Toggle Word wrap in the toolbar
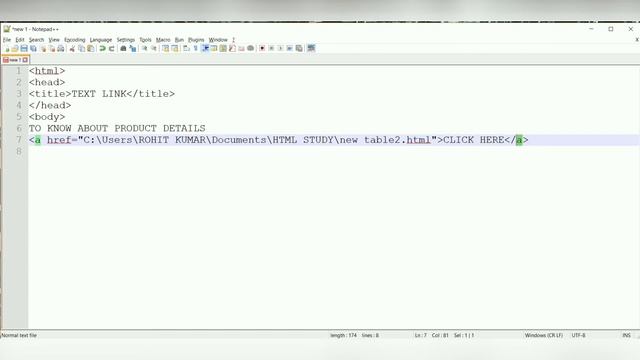The image size is (640, 360). pos(186,48)
